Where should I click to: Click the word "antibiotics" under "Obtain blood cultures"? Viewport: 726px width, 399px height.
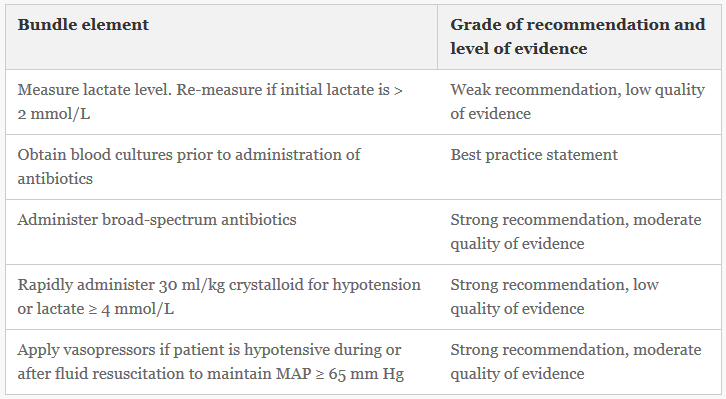coord(55,179)
